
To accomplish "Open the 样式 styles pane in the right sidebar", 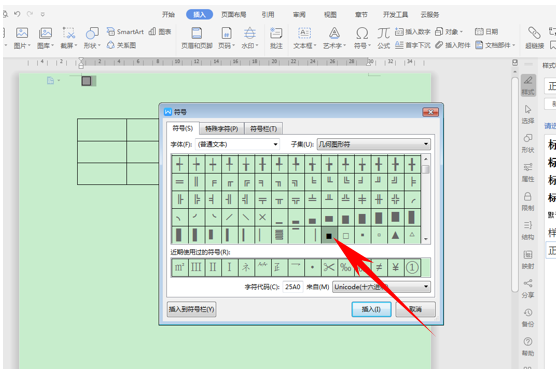I will point(528,85).
